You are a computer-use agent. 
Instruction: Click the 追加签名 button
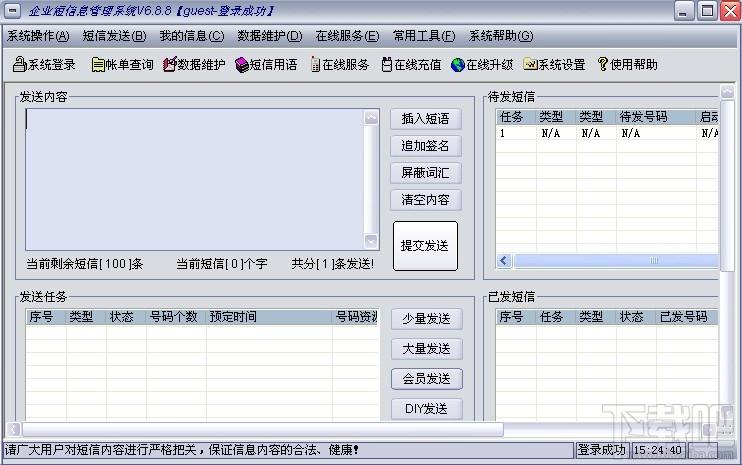[x=425, y=146]
